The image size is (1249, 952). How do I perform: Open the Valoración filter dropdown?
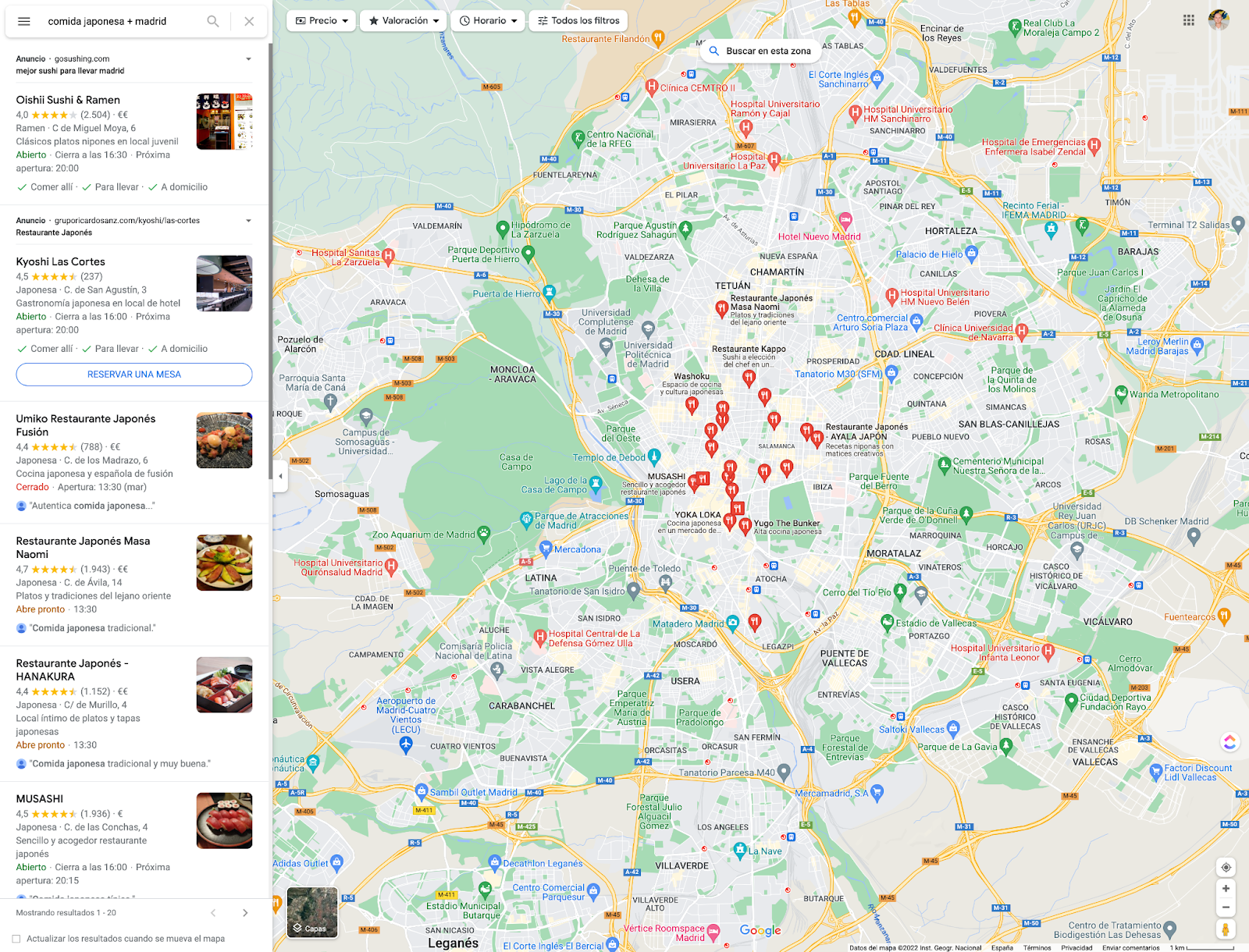[x=404, y=21]
